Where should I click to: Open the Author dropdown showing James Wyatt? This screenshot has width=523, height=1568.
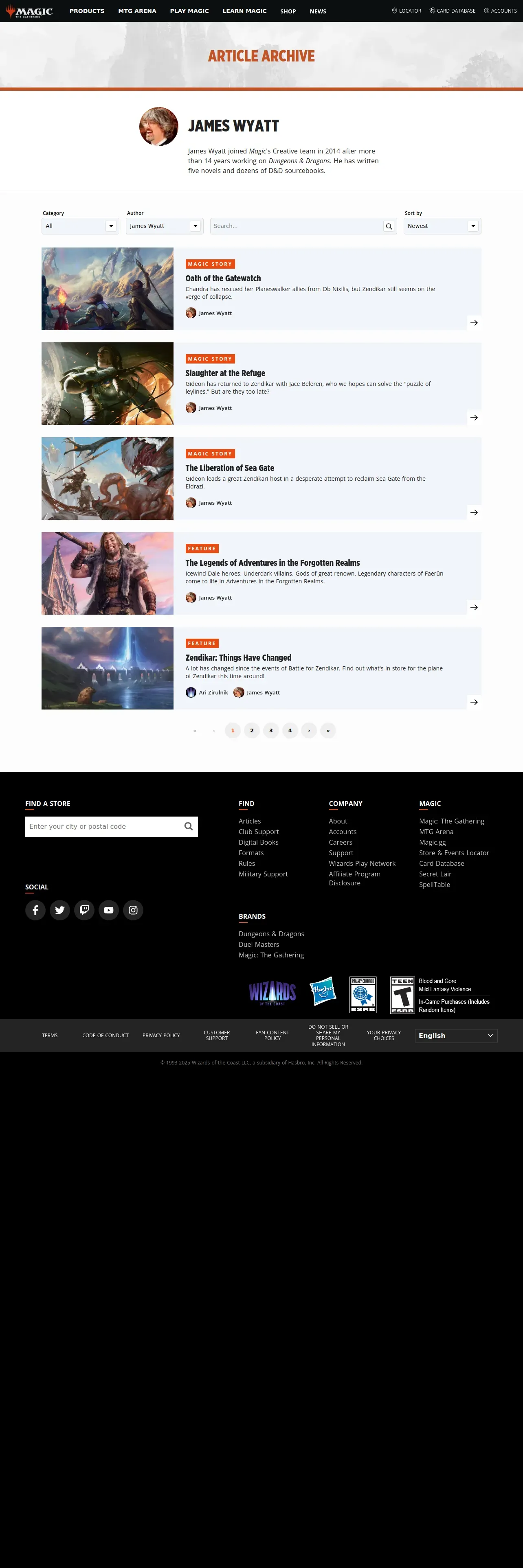pos(165,226)
